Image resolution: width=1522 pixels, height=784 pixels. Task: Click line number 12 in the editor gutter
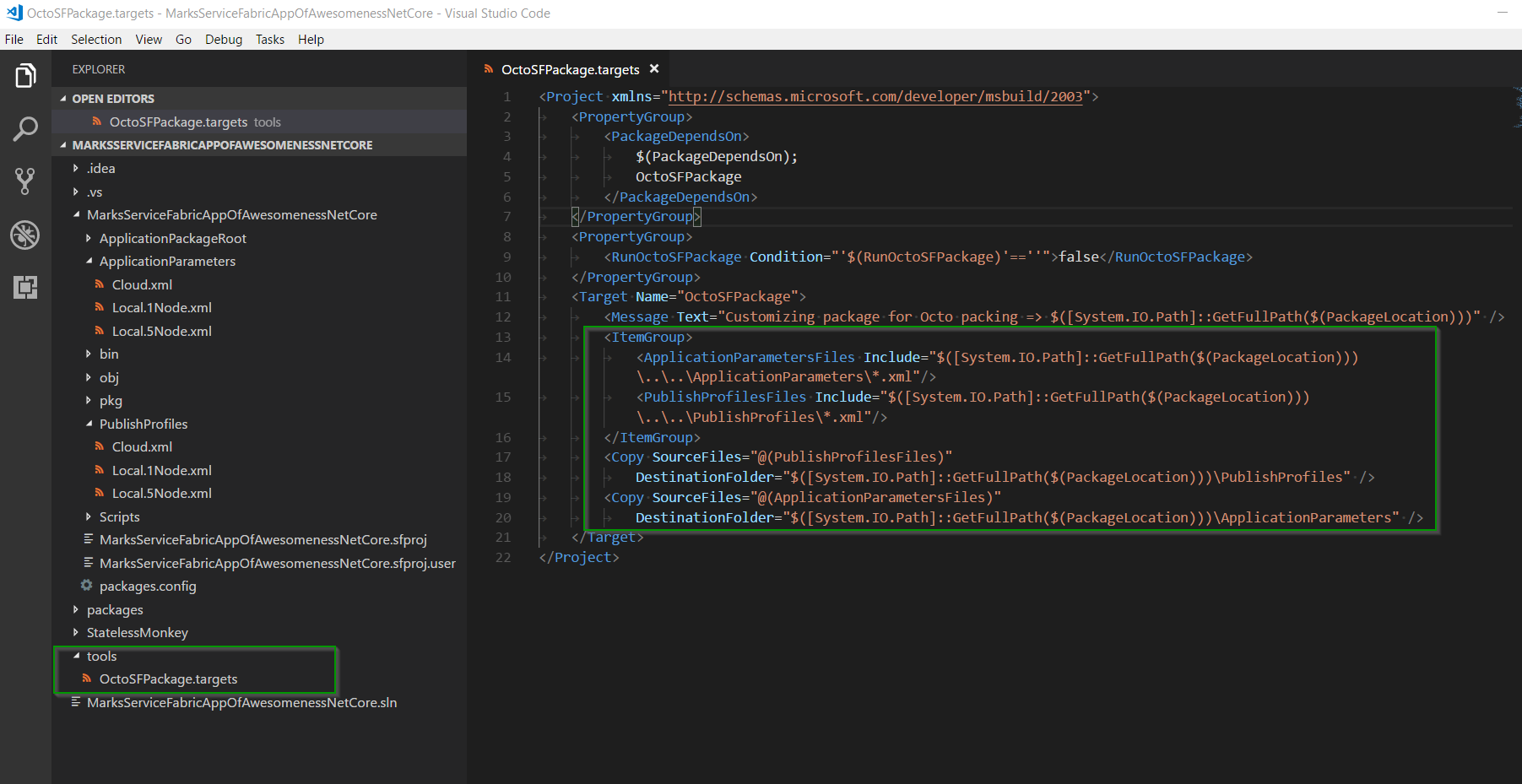pos(502,316)
